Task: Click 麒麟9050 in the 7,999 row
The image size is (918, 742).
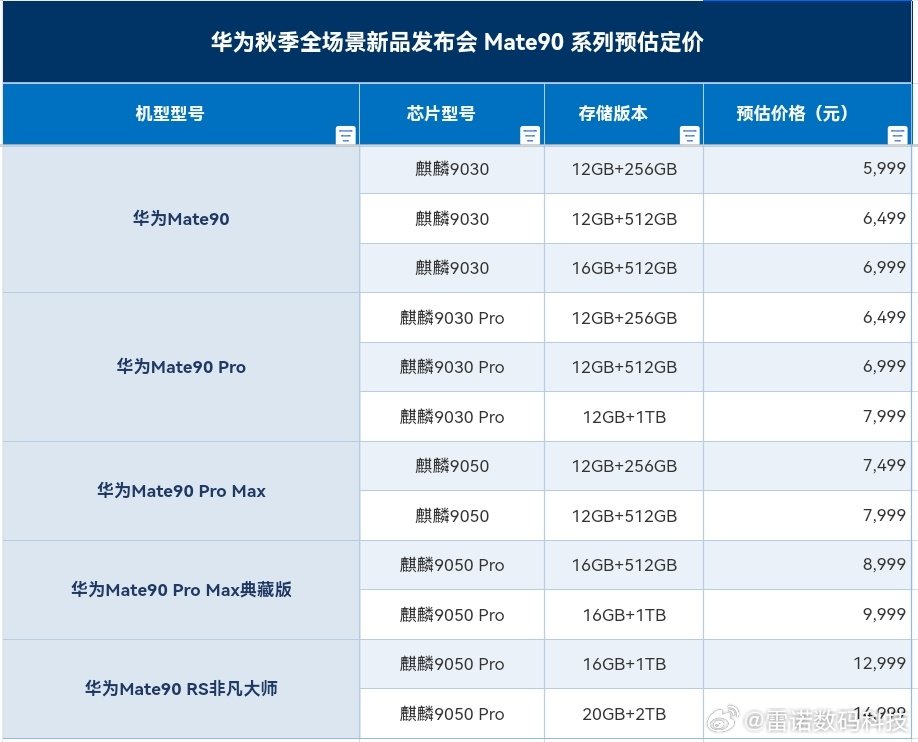Action: point(452,516)
